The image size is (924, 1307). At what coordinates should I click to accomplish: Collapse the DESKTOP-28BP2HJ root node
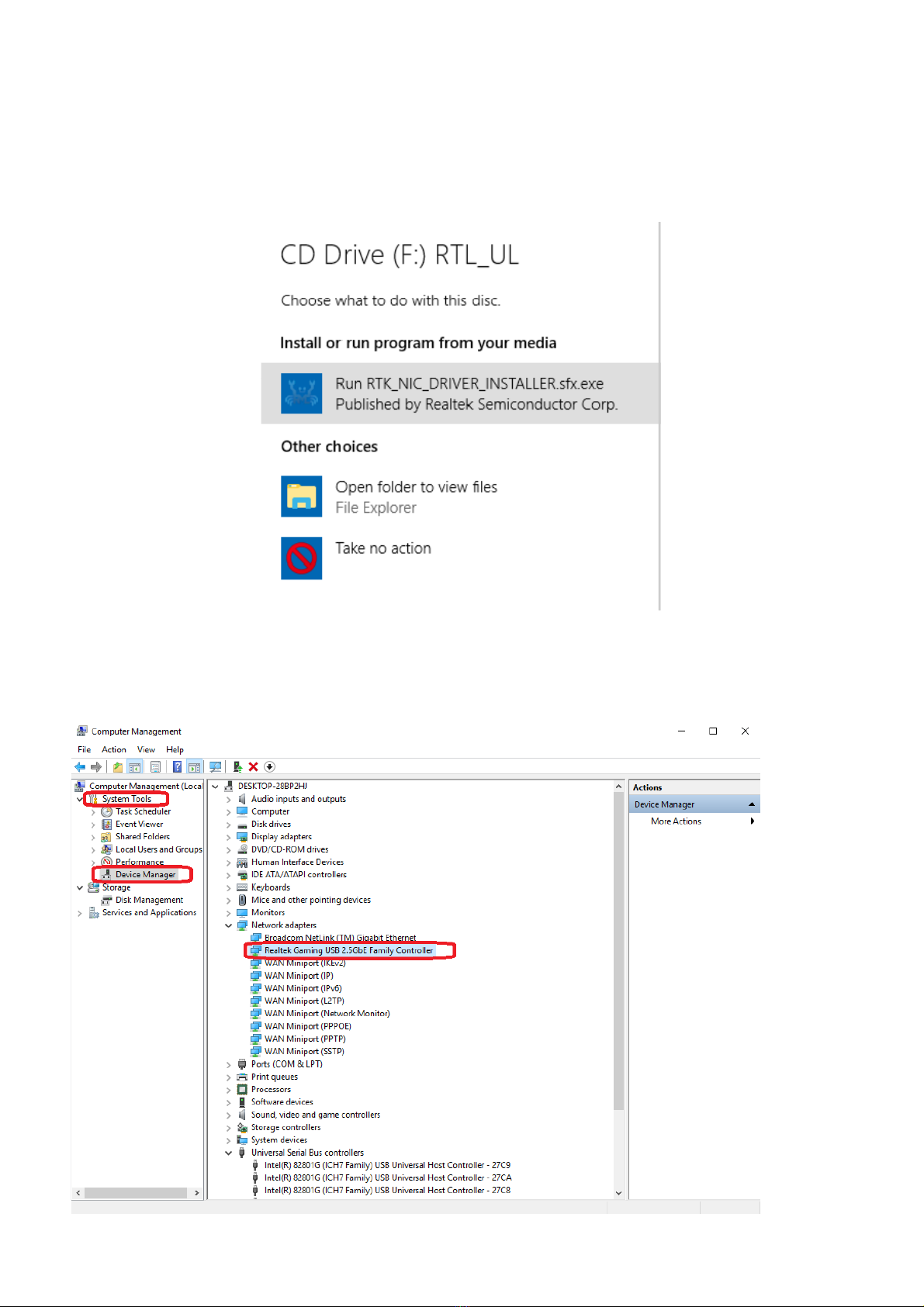click(x=216, y=787)
